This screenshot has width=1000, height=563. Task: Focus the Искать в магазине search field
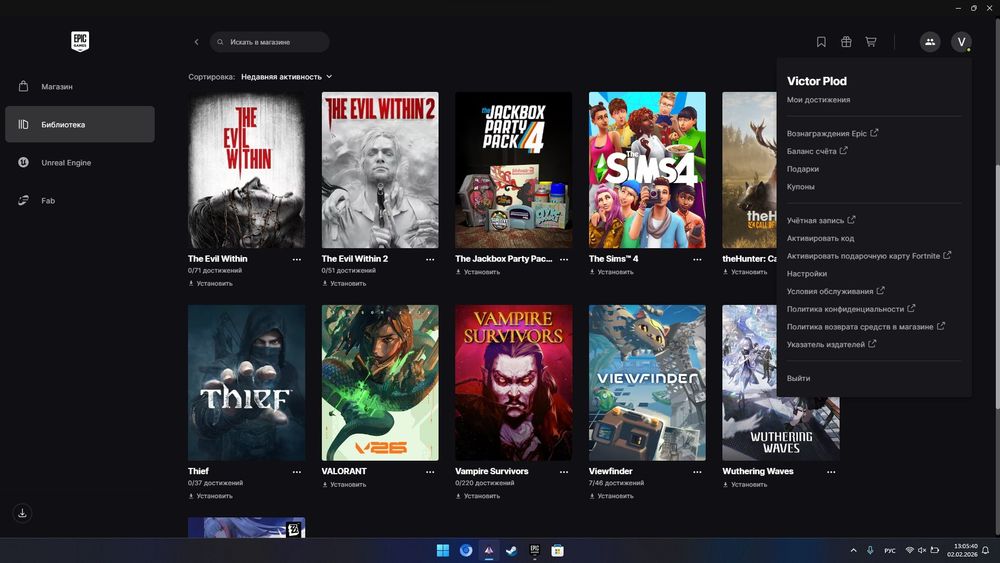coord(269,42)
